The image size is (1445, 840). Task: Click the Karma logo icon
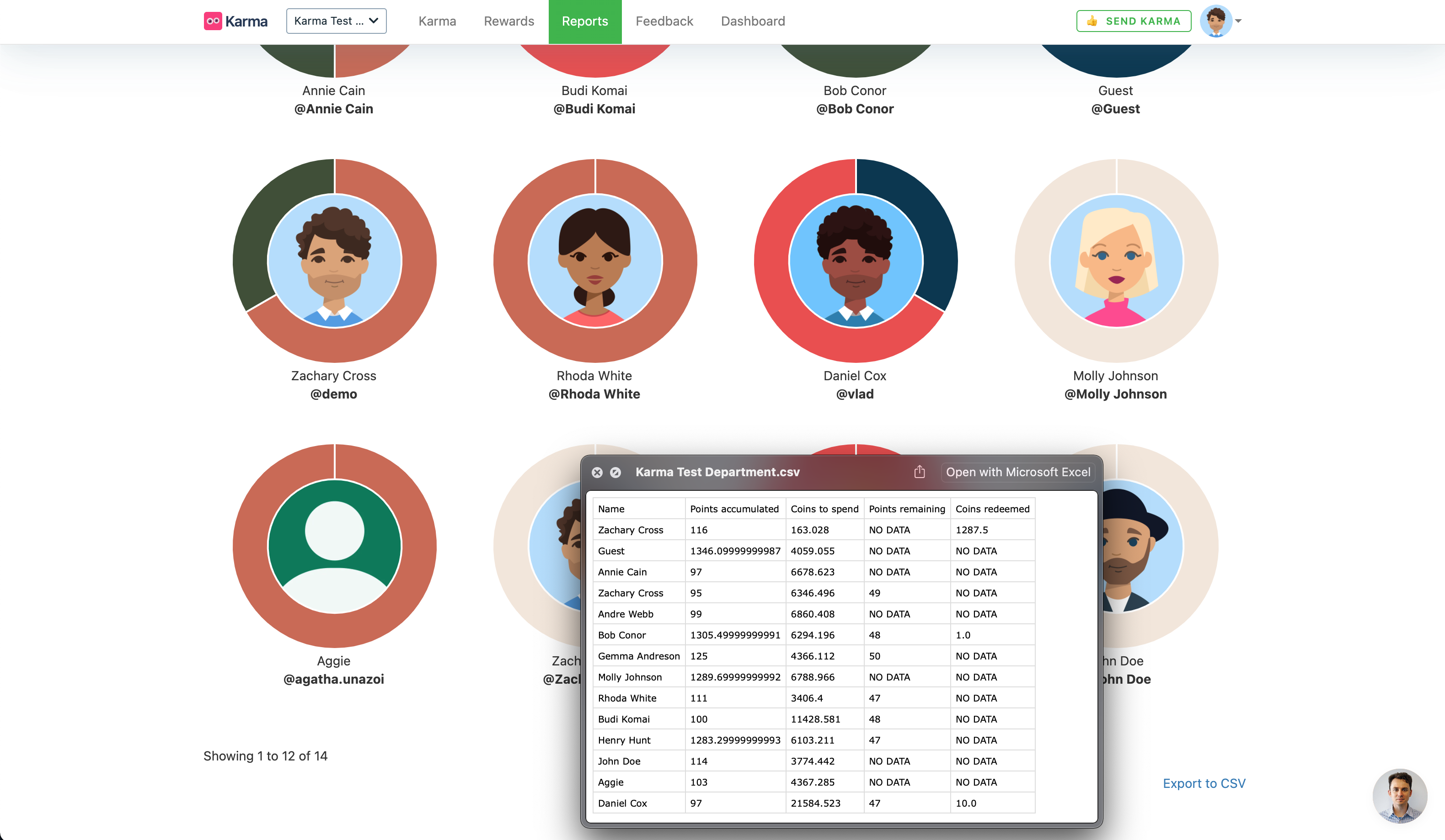click(x=213, y=21)
